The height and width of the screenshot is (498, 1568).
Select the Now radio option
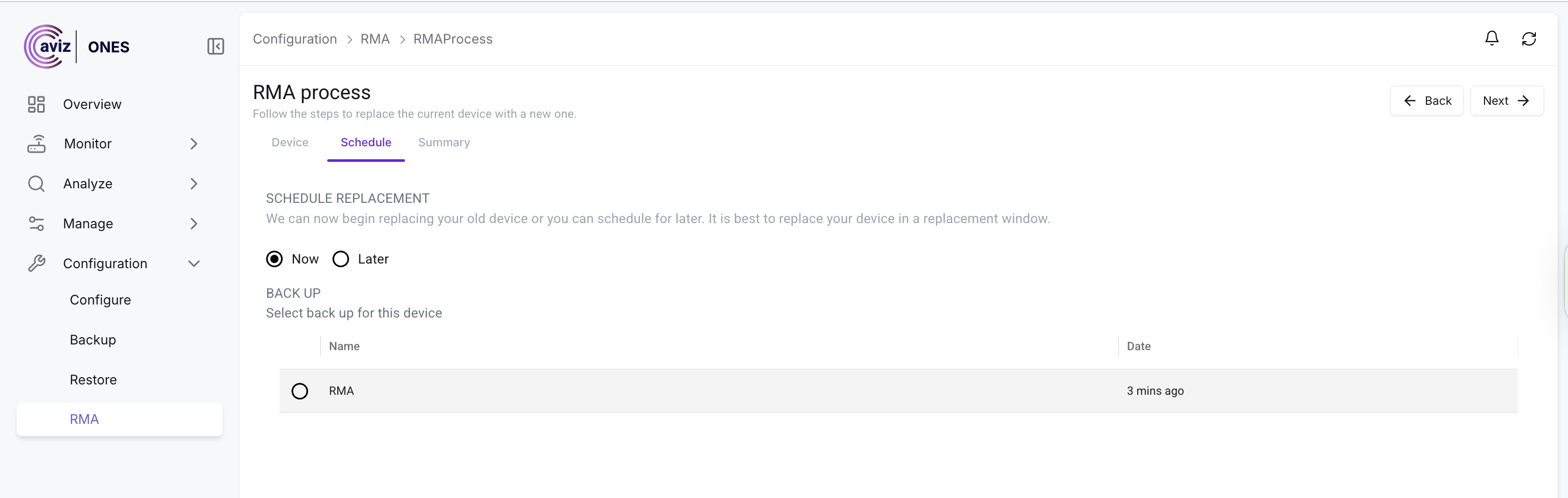point(274,259)
